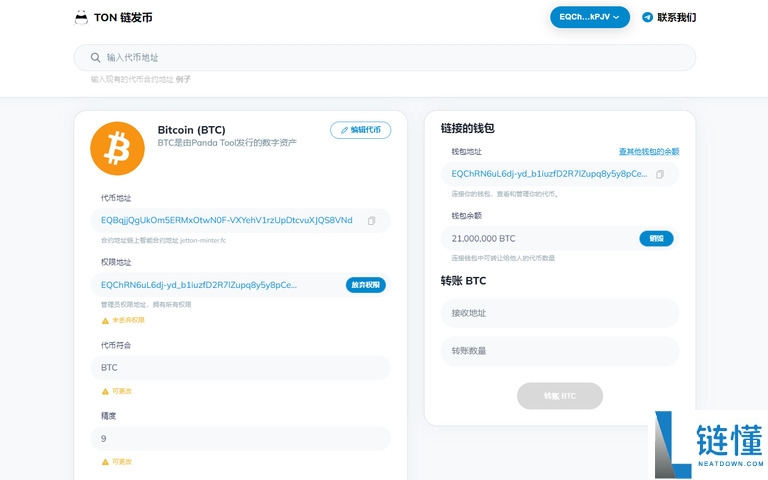Screen dimensions: 768x480
Task: Click the Bitcoin (BTC) token name heading
Action: pyautogui.click(x=192, y=130)
